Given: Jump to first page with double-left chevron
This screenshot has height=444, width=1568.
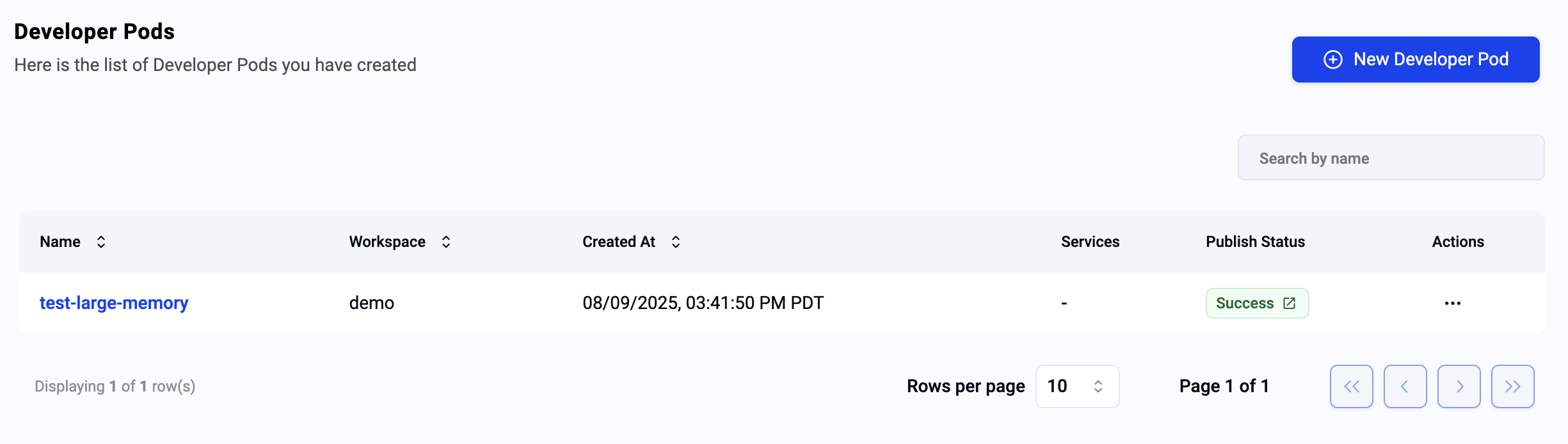Looking at the screenshot, I should (x=1351, y=386).
